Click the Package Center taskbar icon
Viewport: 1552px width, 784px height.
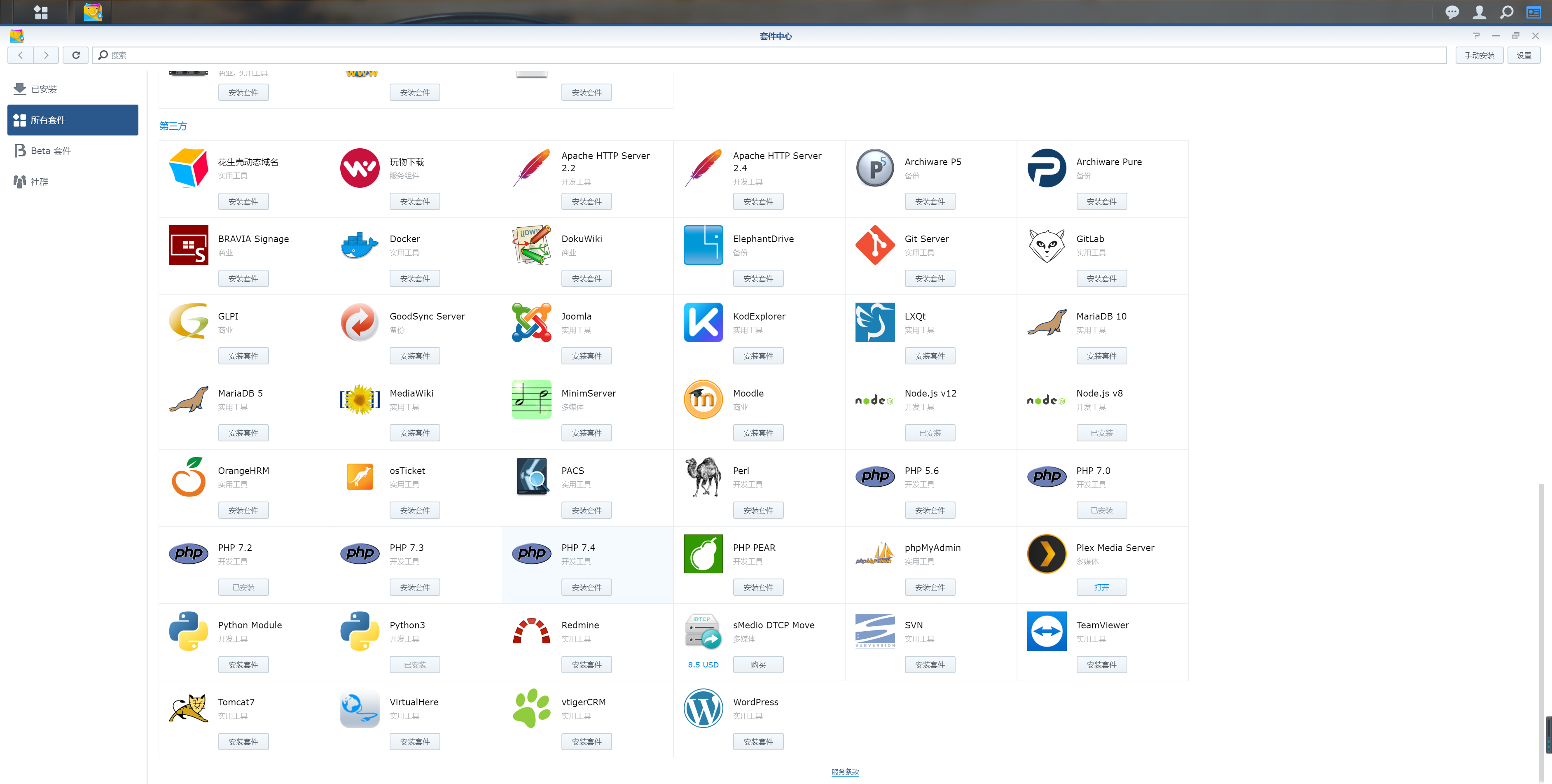tap(93, 12)
